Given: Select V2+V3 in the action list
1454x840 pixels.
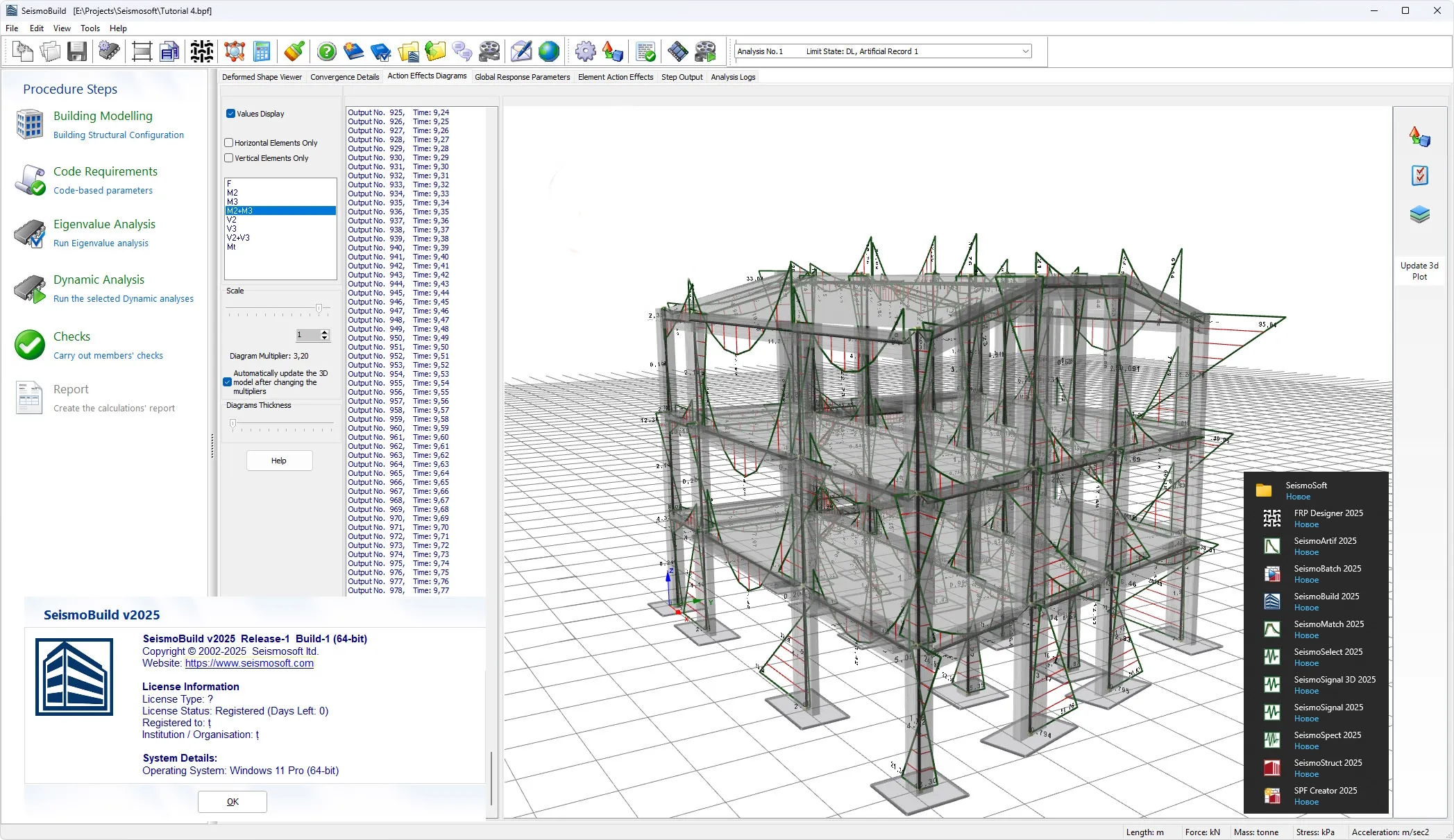Looking at the screenshot, I should (280, 238).
